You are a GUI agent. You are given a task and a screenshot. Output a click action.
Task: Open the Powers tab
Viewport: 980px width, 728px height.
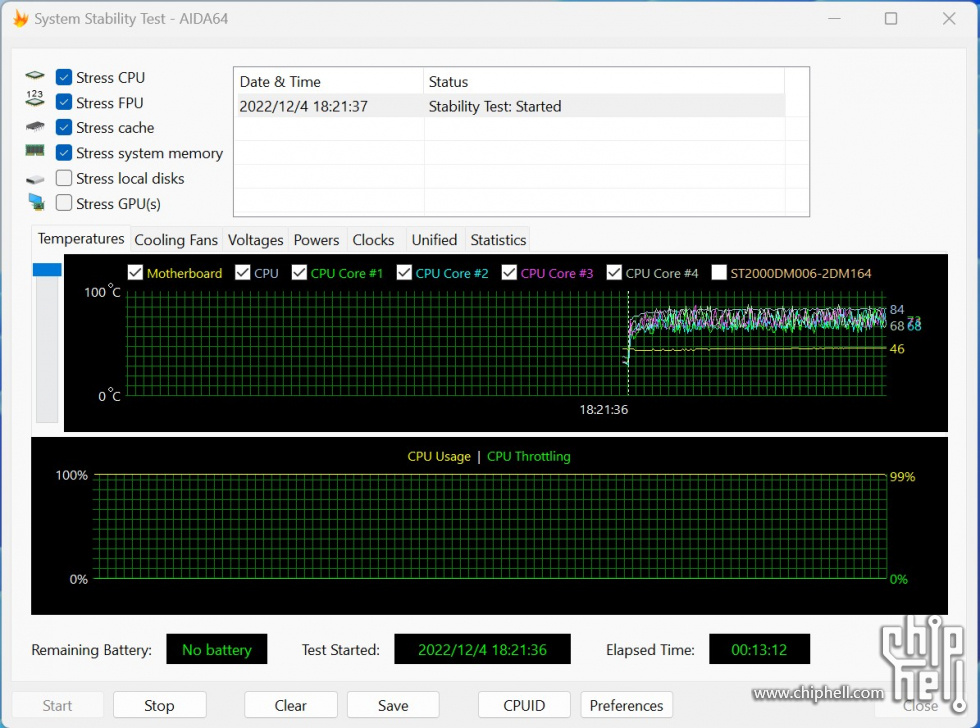[x=316, y=240]
